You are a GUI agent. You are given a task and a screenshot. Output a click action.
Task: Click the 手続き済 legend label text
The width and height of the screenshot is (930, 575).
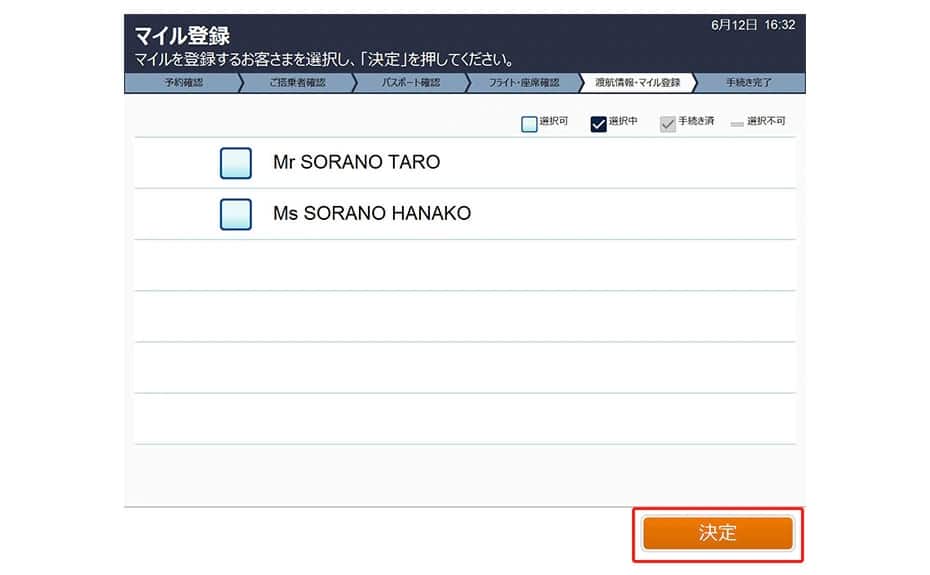(696, 121)
